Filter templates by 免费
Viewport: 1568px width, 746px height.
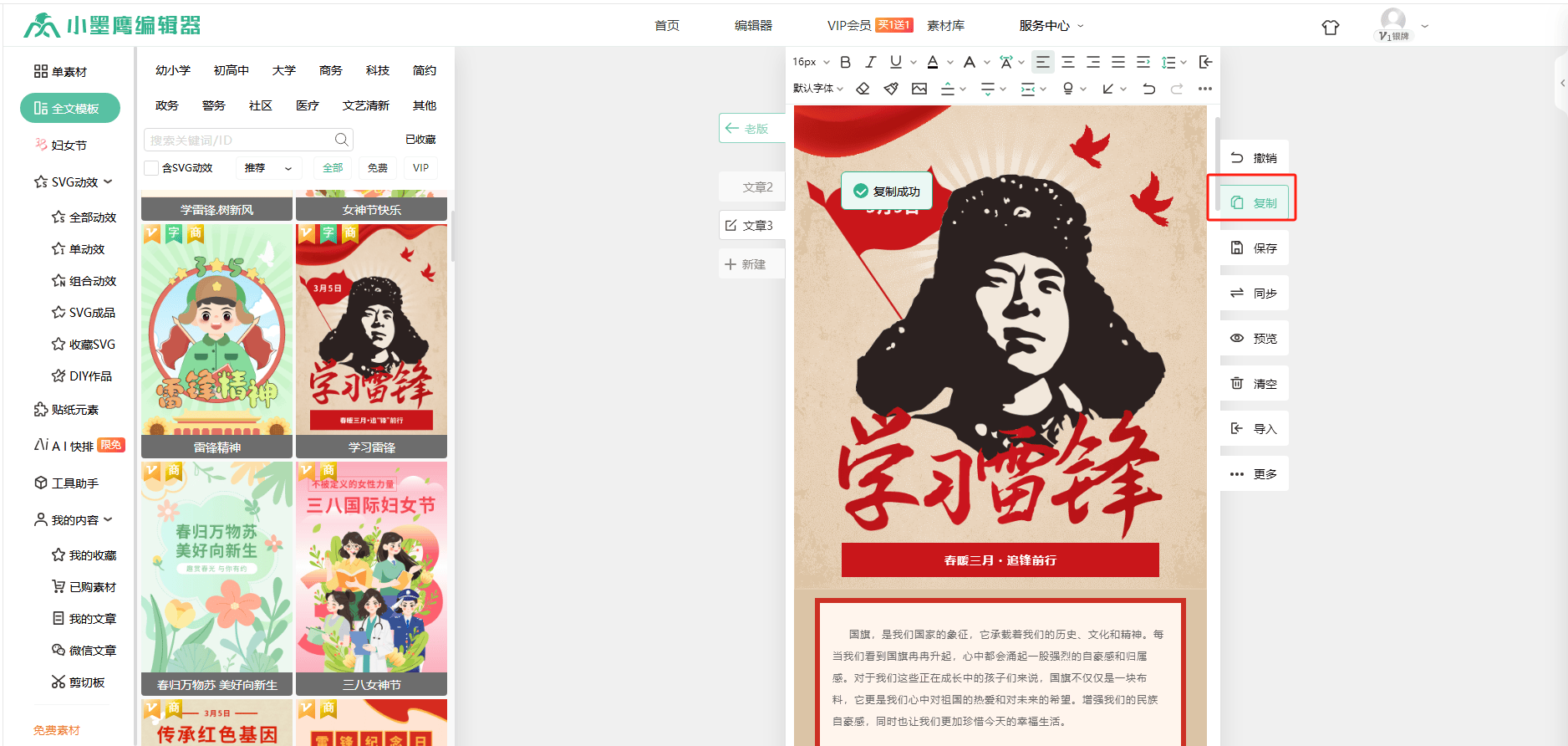(x=378, y=168)
